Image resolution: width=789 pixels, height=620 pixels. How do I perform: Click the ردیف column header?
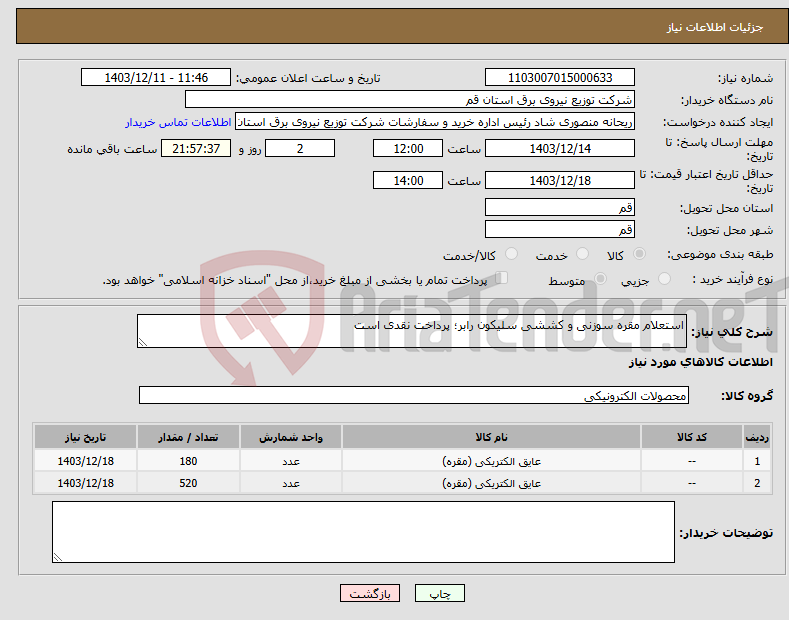click(x=757, y=437)
